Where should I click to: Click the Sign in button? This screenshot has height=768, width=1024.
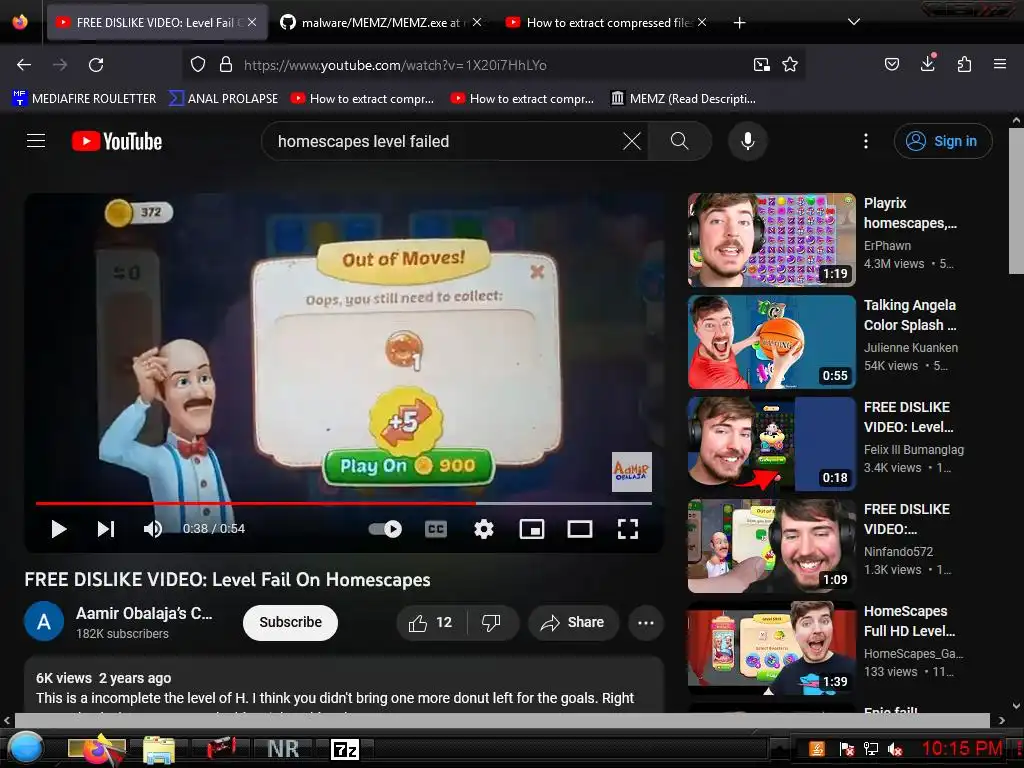942,141
